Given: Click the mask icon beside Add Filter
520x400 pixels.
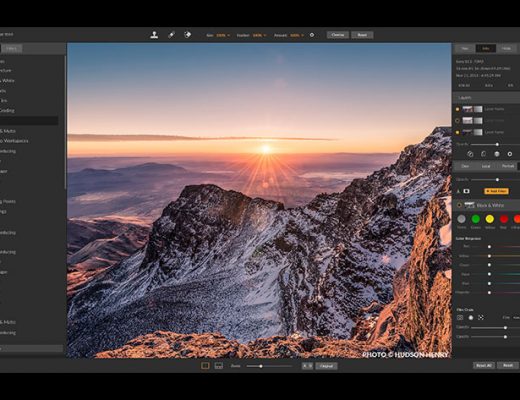Looking at the screenshot, I should [466, 191].
